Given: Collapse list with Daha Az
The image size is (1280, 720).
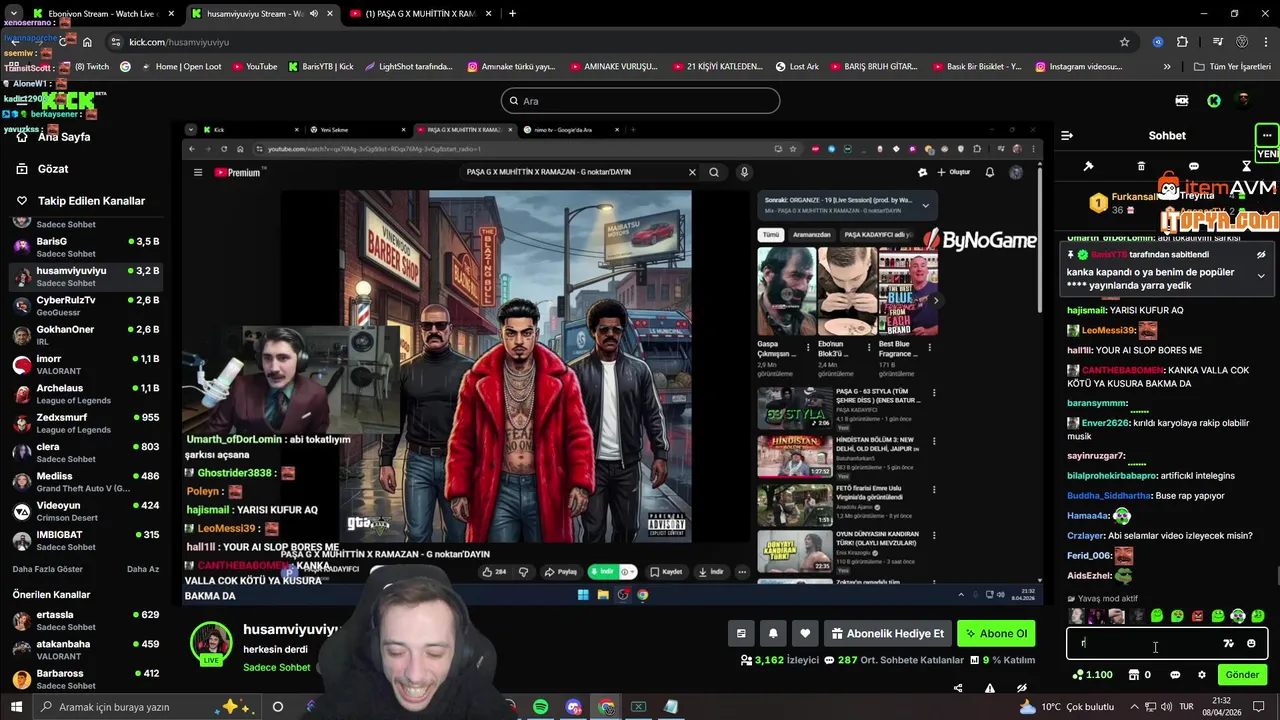Looking at the screenshot, I should coord(143,569).
